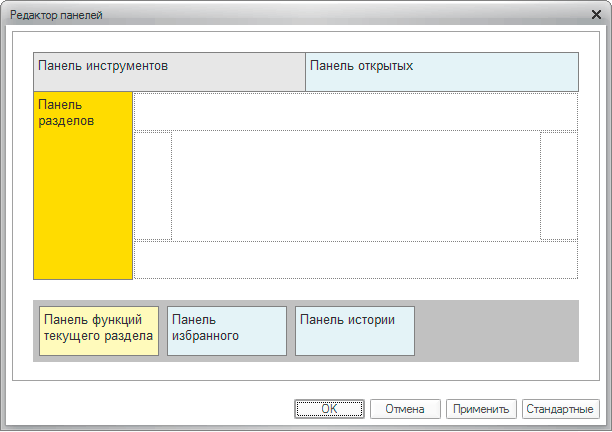The width and height of the screenshot is (612, 432).
Task: Click white margin above Панель инструментов
Action: point(300,42)
